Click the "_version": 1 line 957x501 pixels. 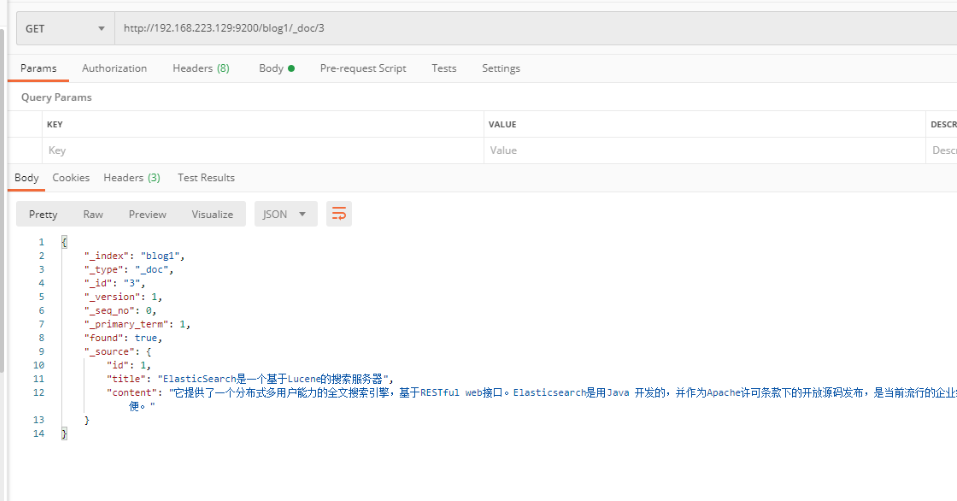[123, 297]
